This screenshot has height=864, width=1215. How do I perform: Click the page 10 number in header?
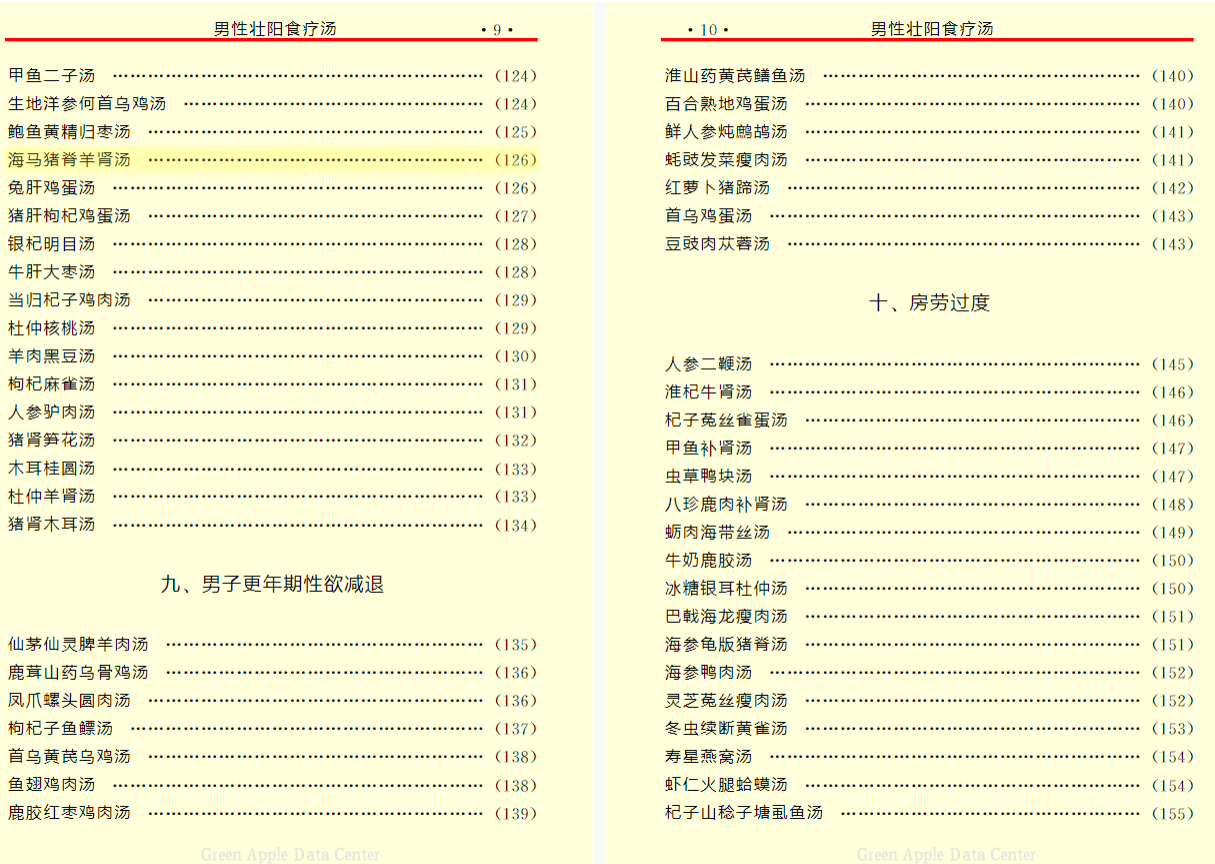point(708,30)
